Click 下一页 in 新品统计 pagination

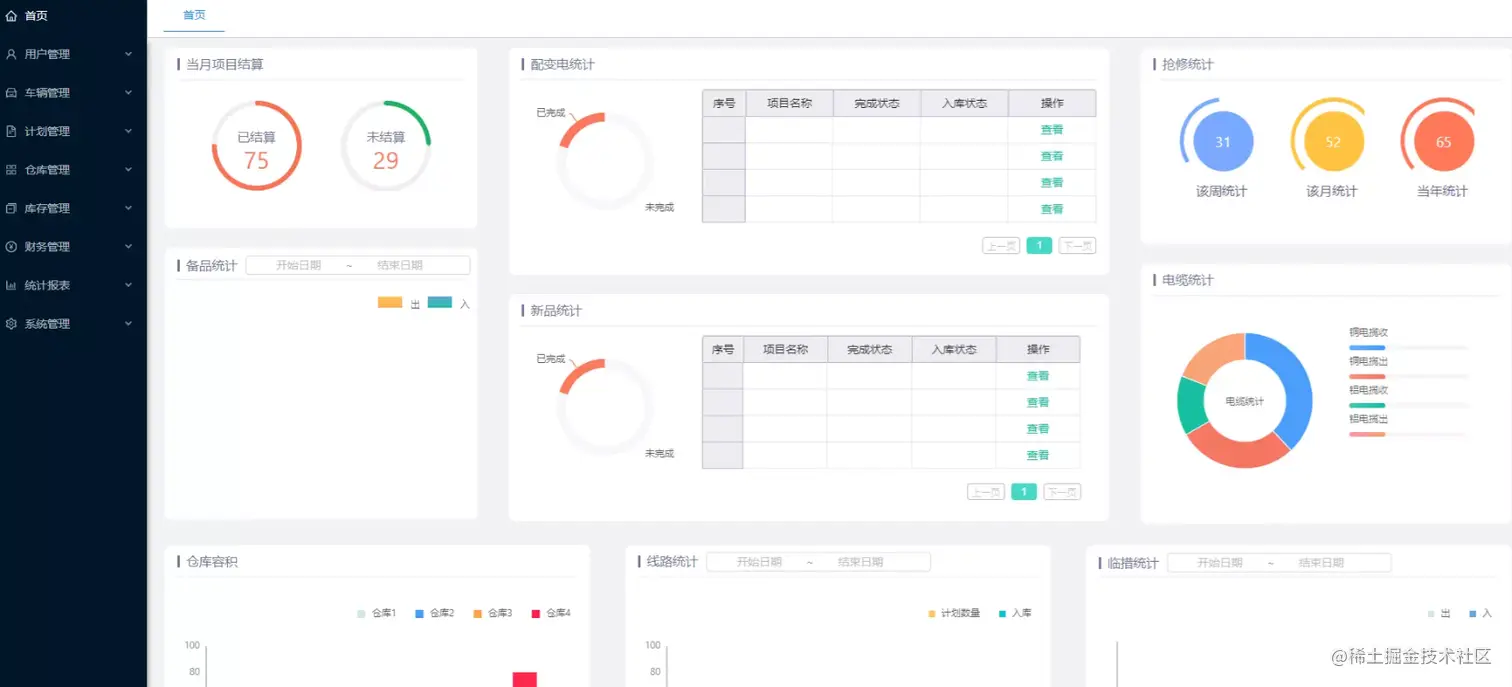click(x=1062, y=492)
